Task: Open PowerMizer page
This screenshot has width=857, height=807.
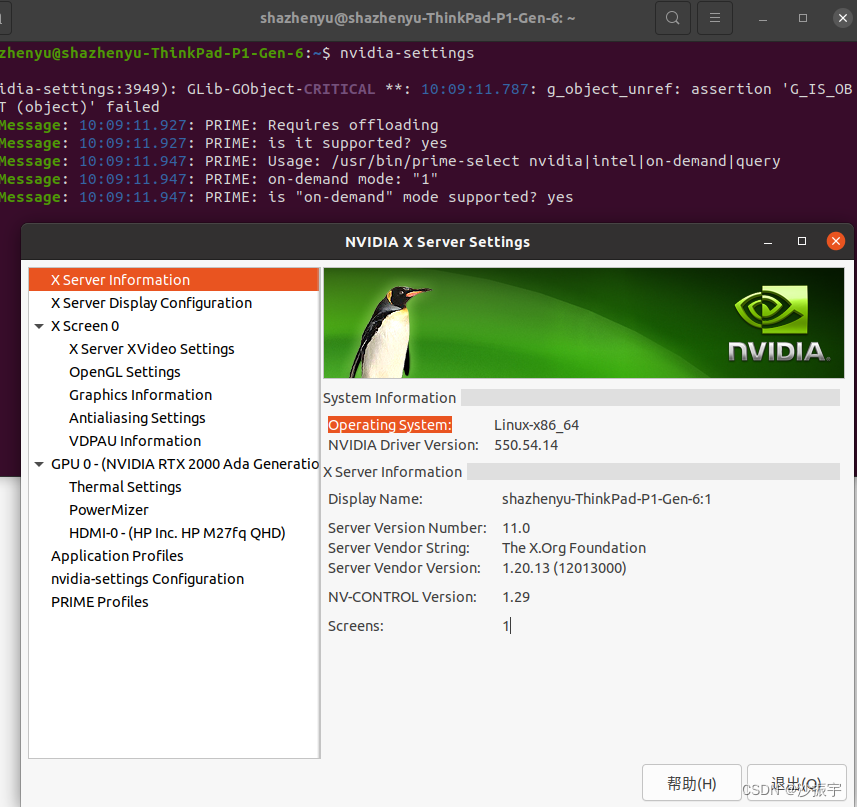Action: coord(109,510)
